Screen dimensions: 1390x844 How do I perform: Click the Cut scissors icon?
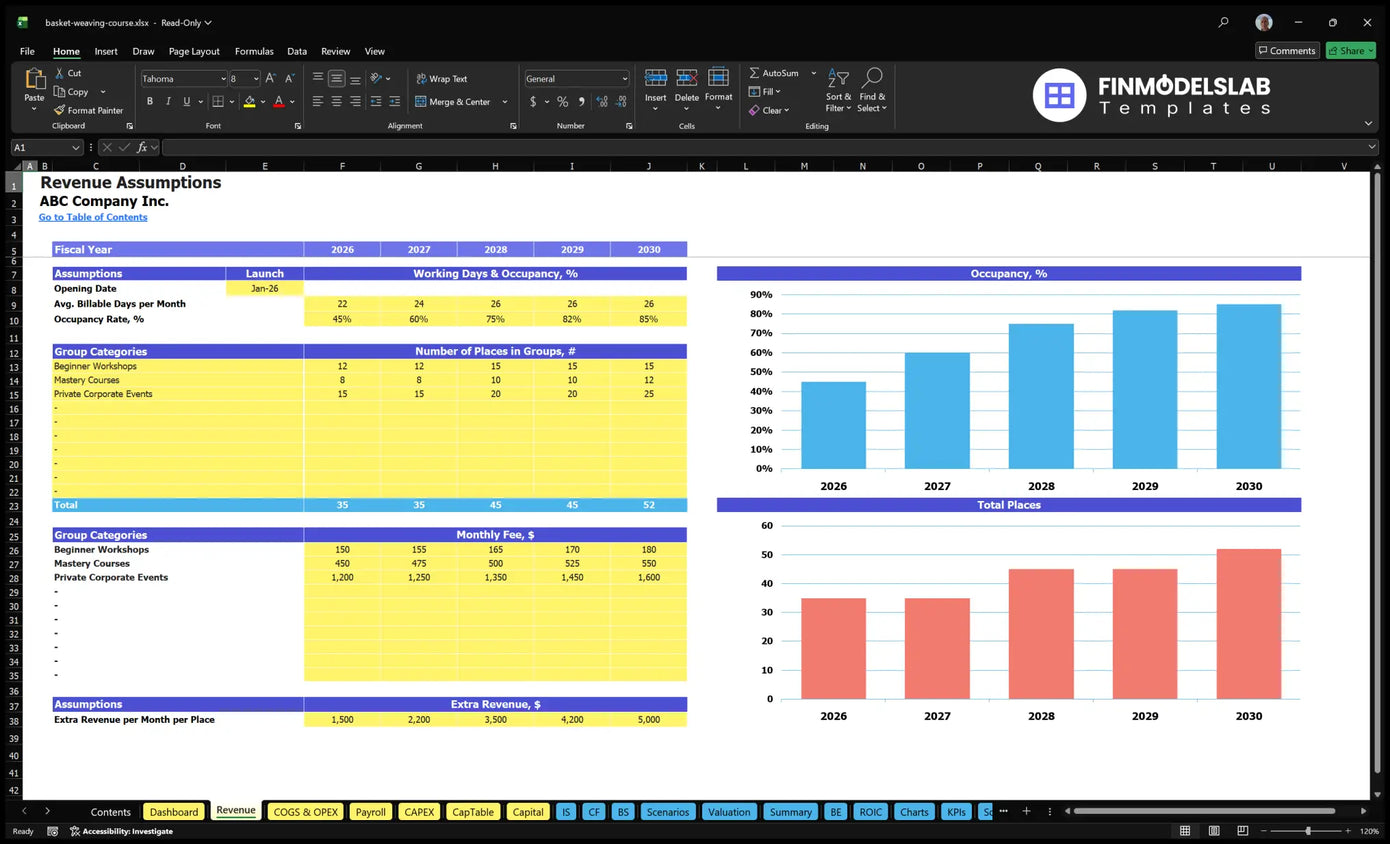click(60, 73)
